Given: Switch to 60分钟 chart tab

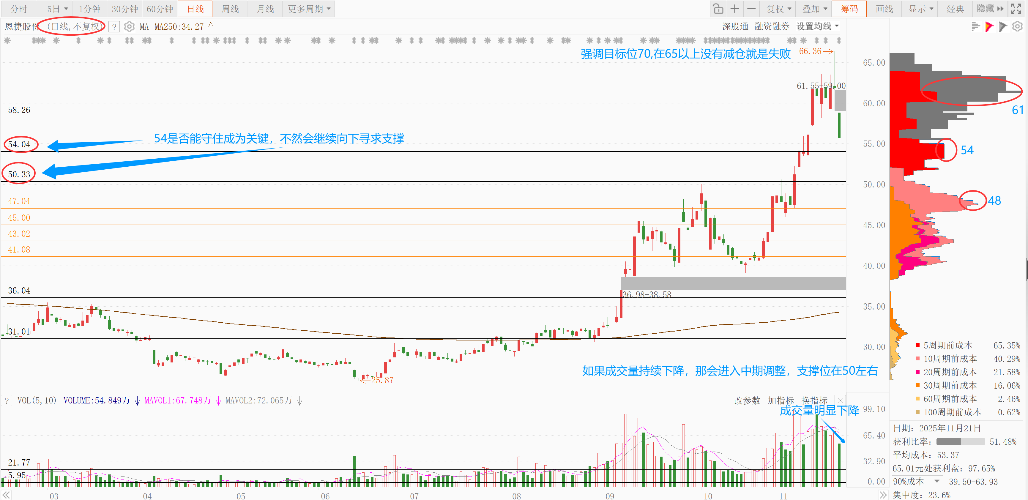Looking at the screenshot, I should [x=160, y=9].
